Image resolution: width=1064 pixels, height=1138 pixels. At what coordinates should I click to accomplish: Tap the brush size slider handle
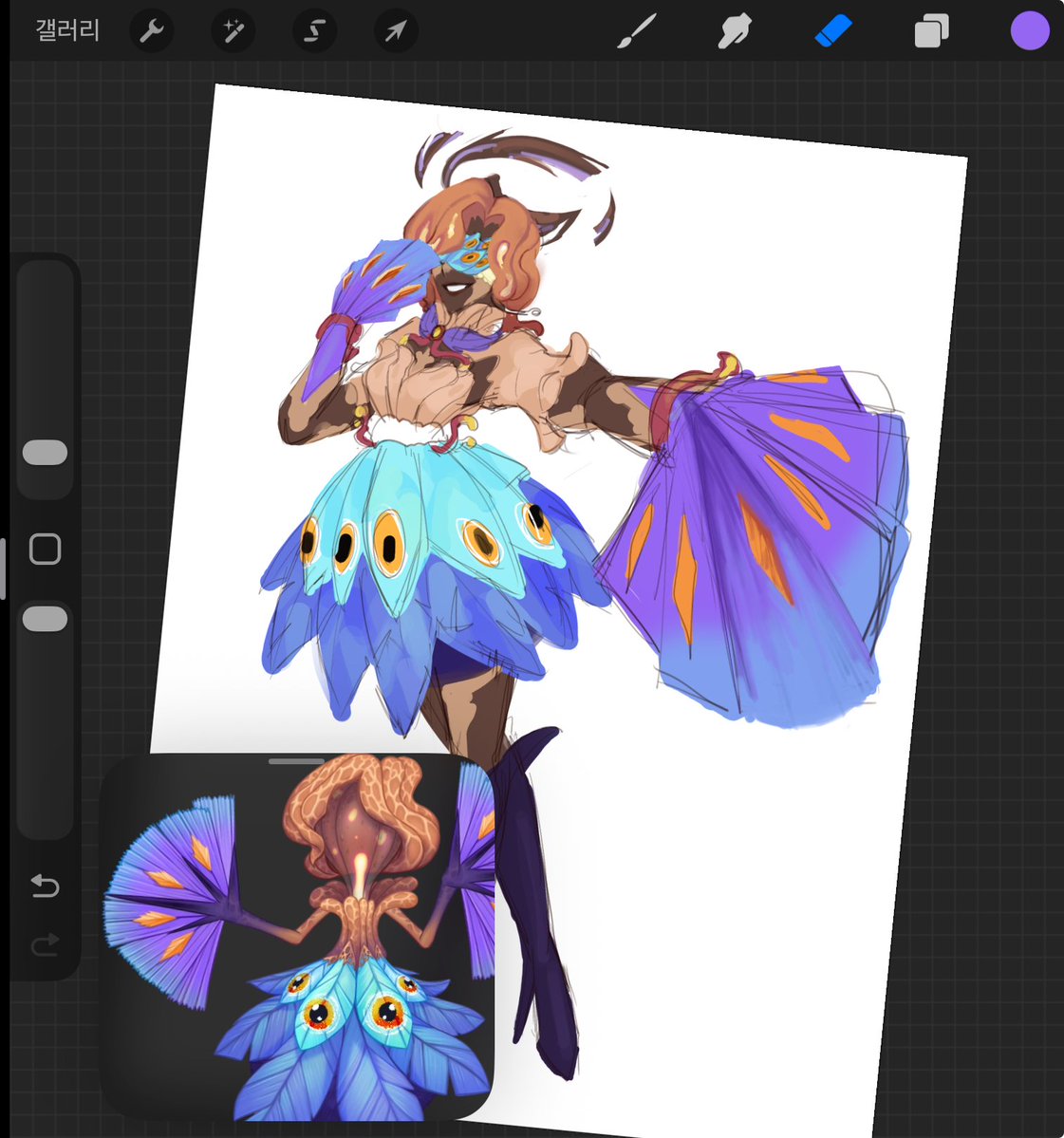(x=45, y=452)
